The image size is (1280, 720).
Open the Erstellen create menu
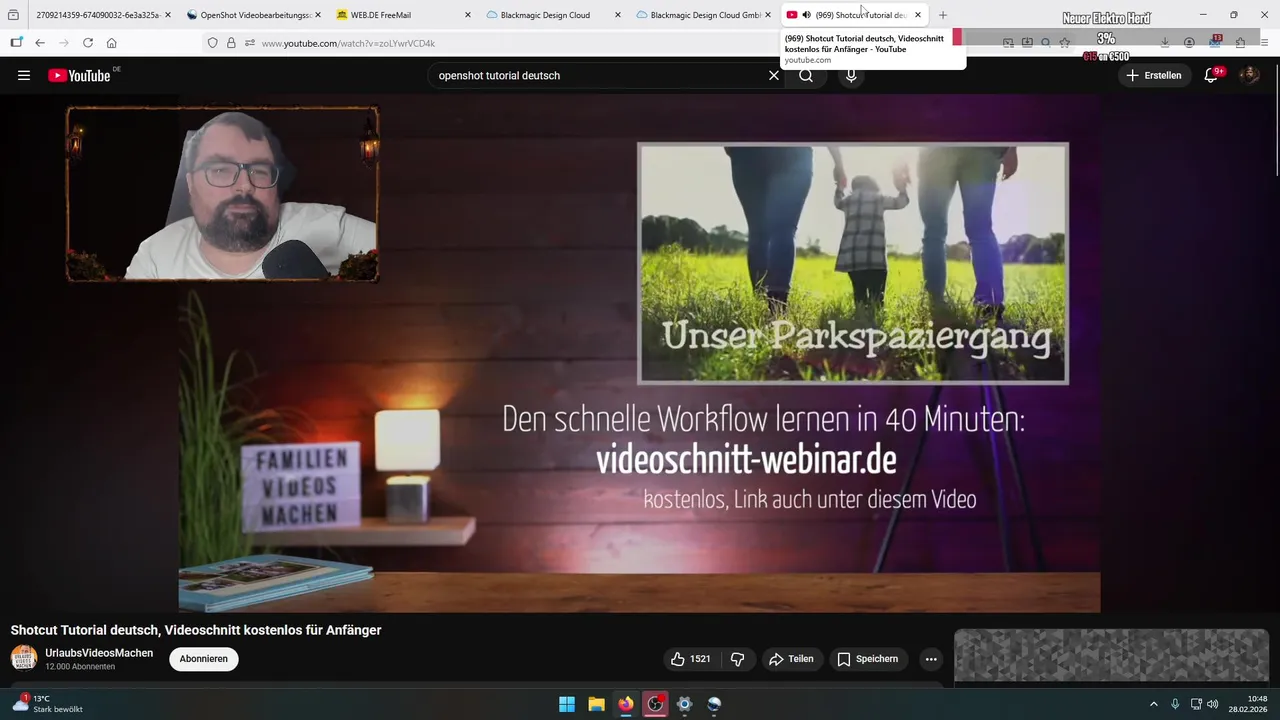(x=1154, y=75)
